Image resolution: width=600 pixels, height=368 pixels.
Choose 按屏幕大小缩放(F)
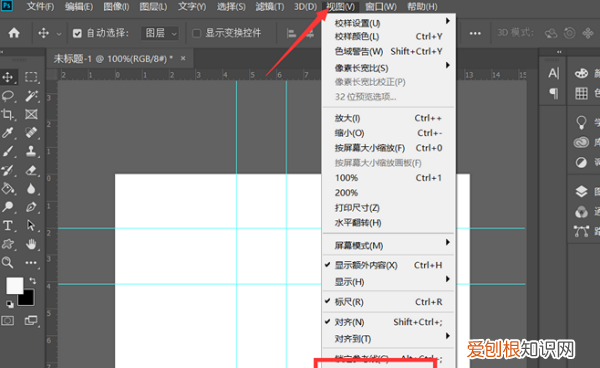(388, 148)
